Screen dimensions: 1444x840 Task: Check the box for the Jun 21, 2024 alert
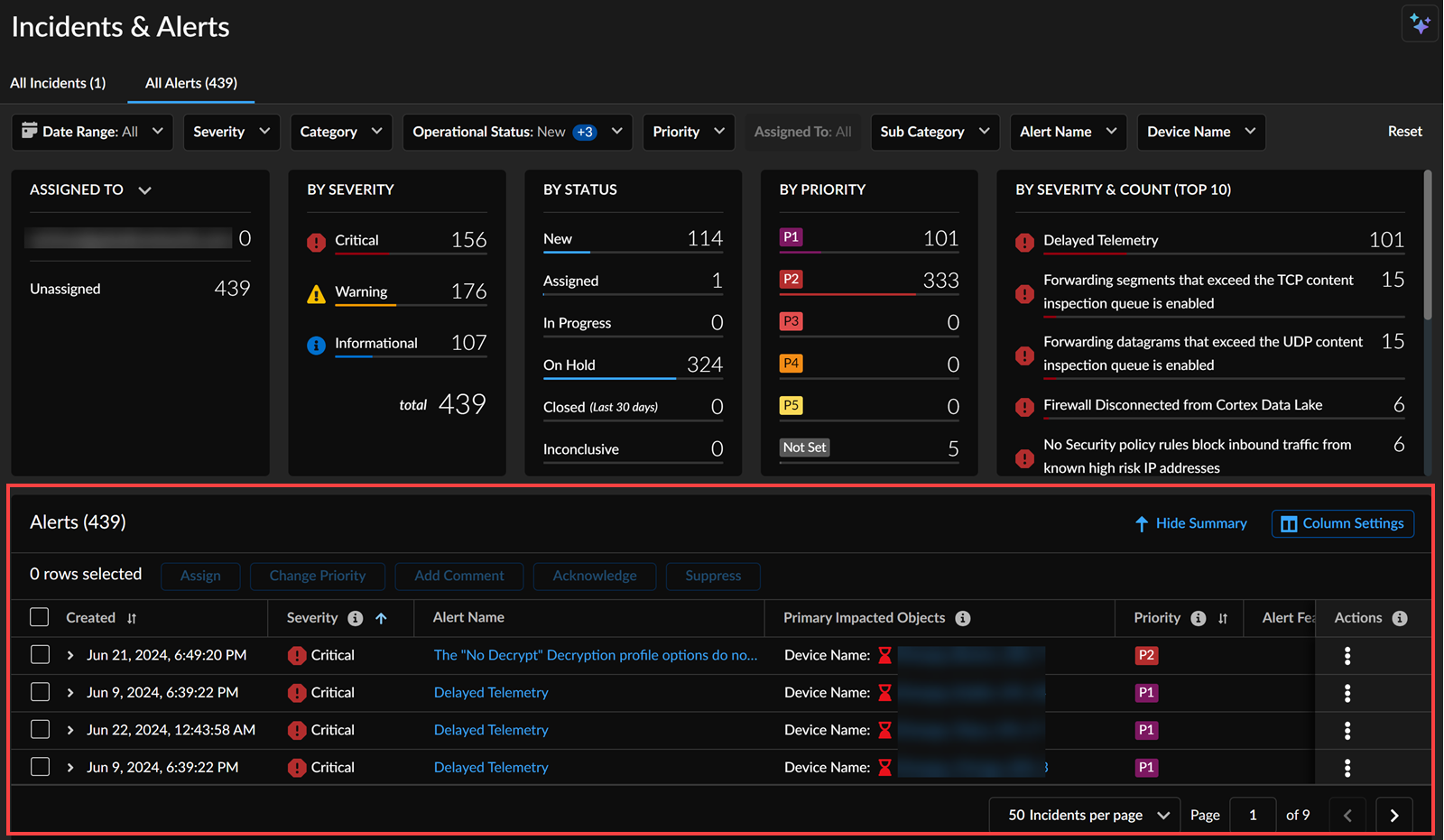[x=40, y=655]
